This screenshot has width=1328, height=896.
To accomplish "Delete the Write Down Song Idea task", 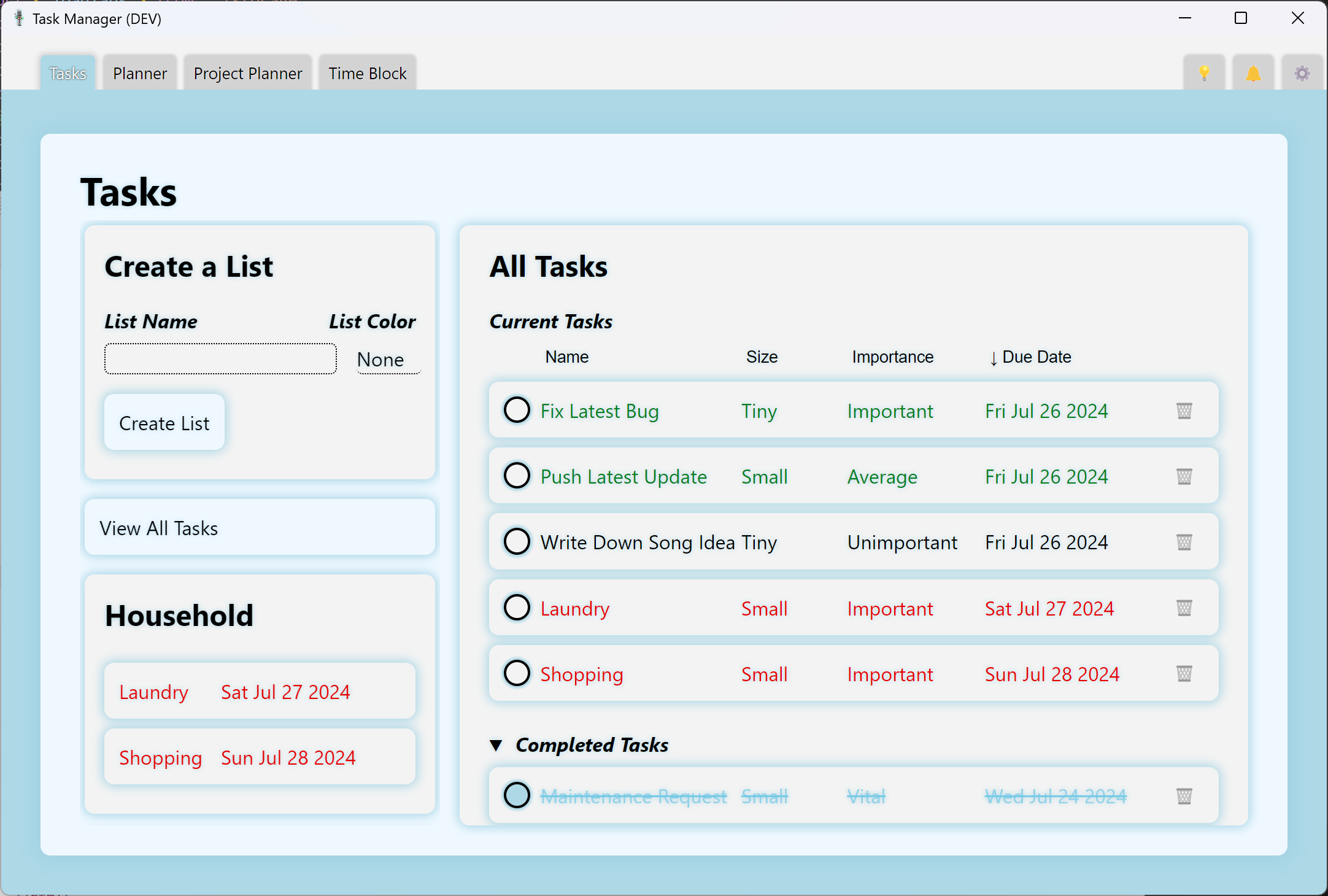I will click(x=1184, y=542).
